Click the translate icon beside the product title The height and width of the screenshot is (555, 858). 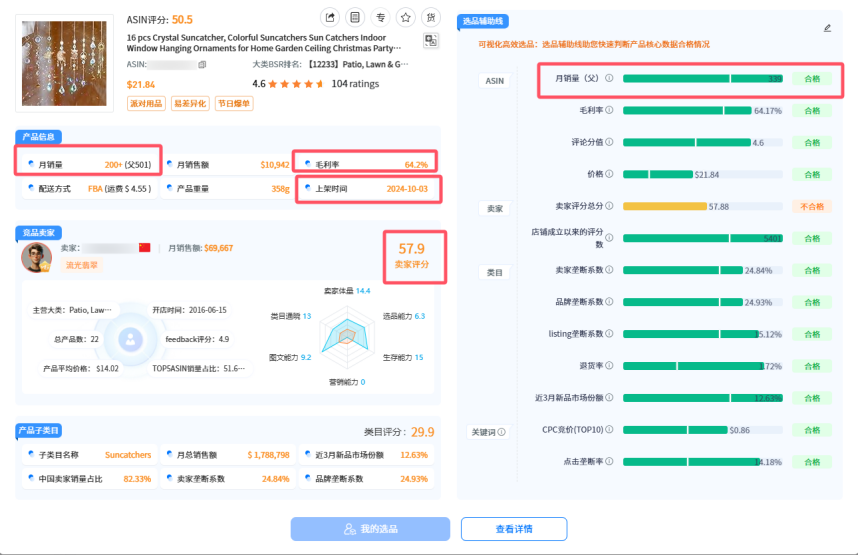pos(431,41)
